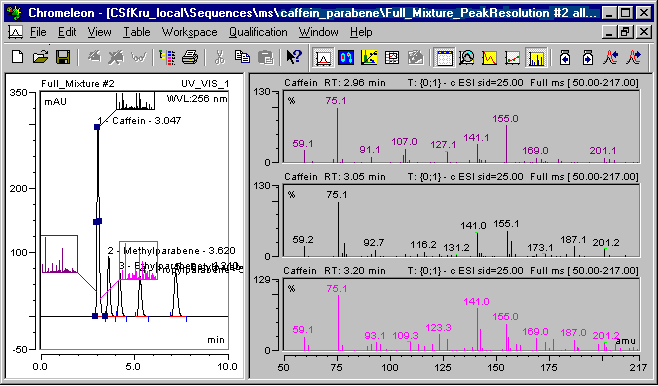The width and height of the screenshot is (658, 386).
Task: Click the WVL:256 nm label
Action: click(x=197, y=99)
